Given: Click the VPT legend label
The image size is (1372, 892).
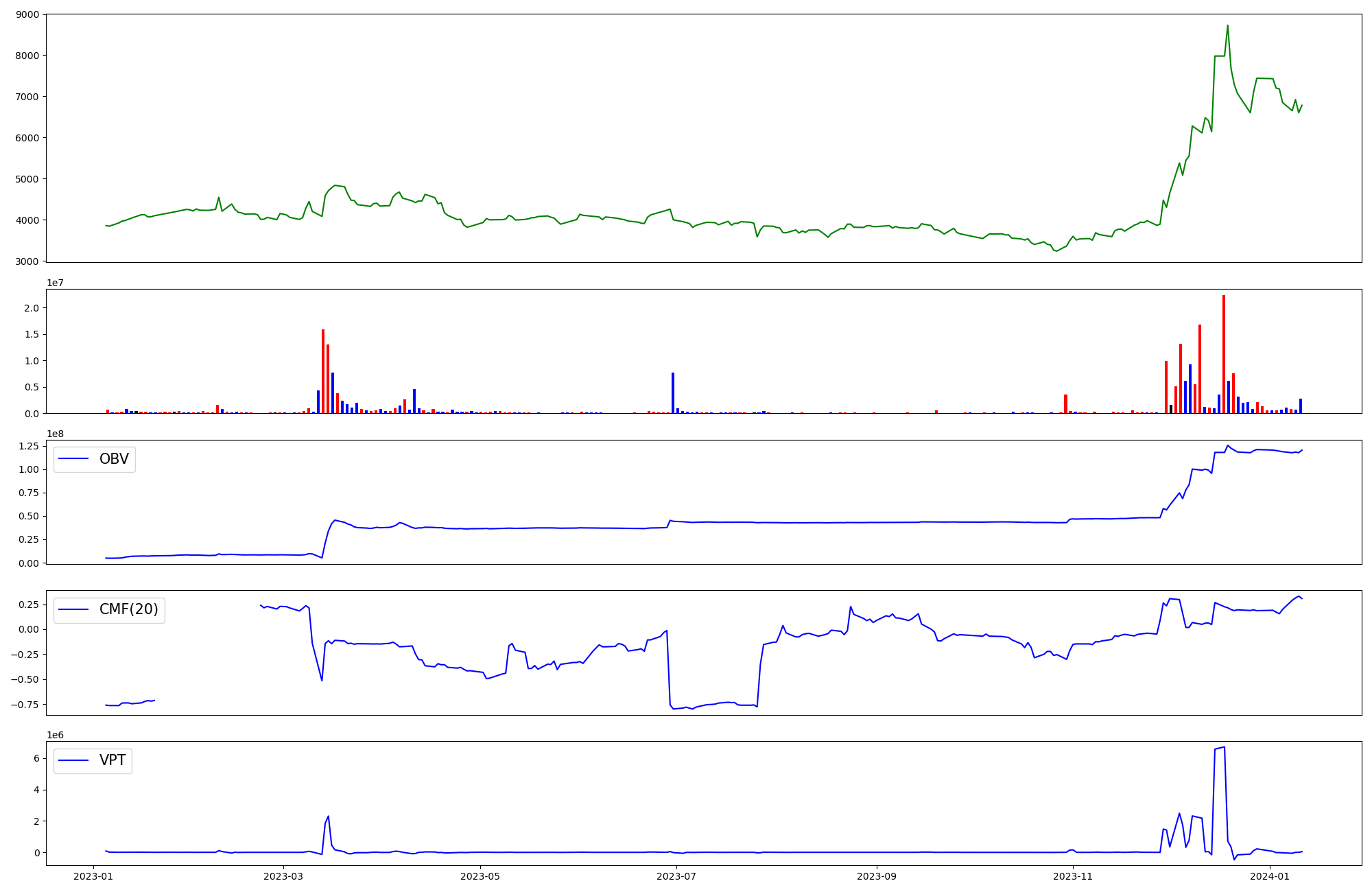Looking at the screenshot, I should tap(113, 760).
